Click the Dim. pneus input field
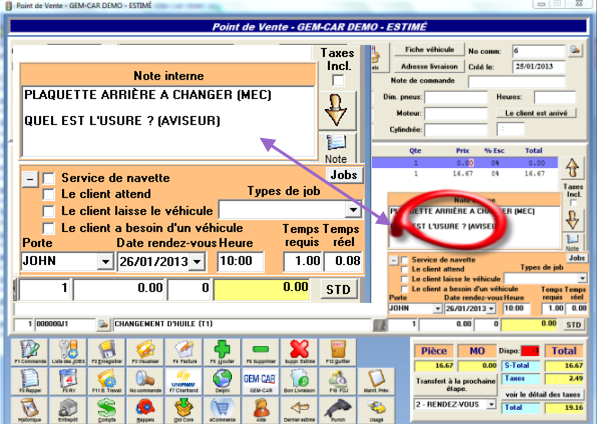Viewport: 597px width, 424px height. point(456,97)
